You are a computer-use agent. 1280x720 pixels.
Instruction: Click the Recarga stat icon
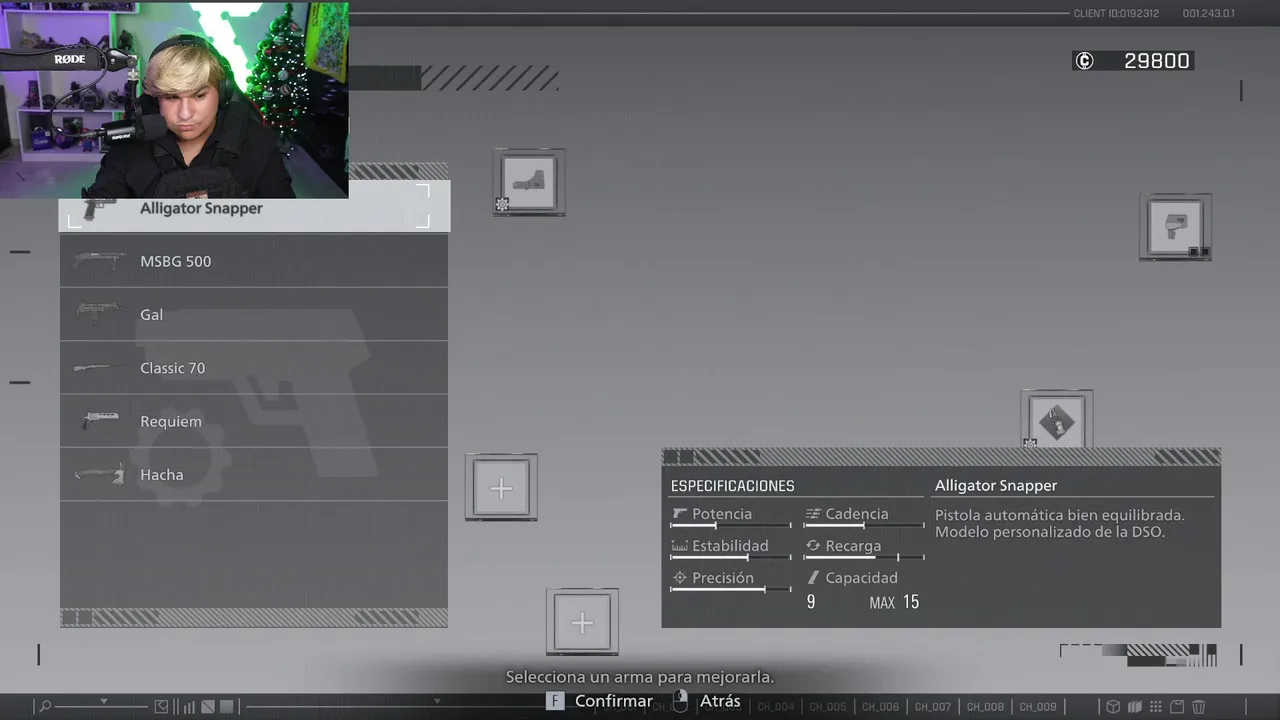click(813, 546)
